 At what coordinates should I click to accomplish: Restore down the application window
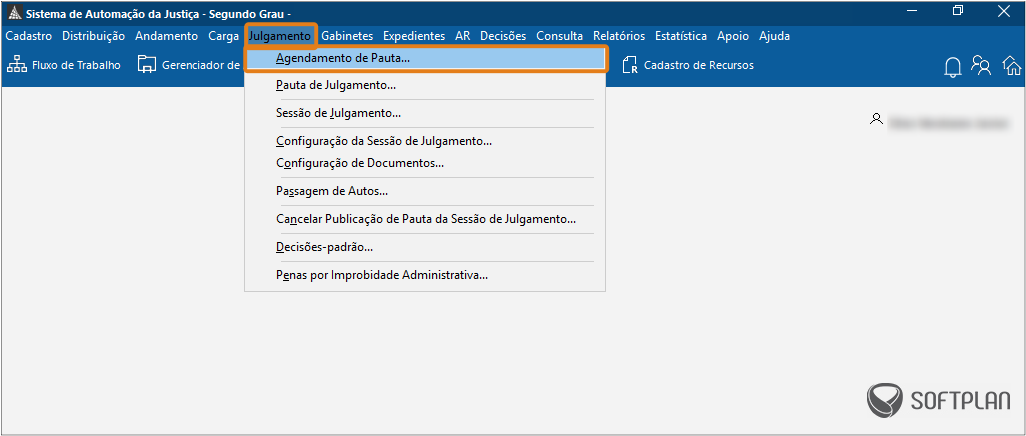(958, 10)
